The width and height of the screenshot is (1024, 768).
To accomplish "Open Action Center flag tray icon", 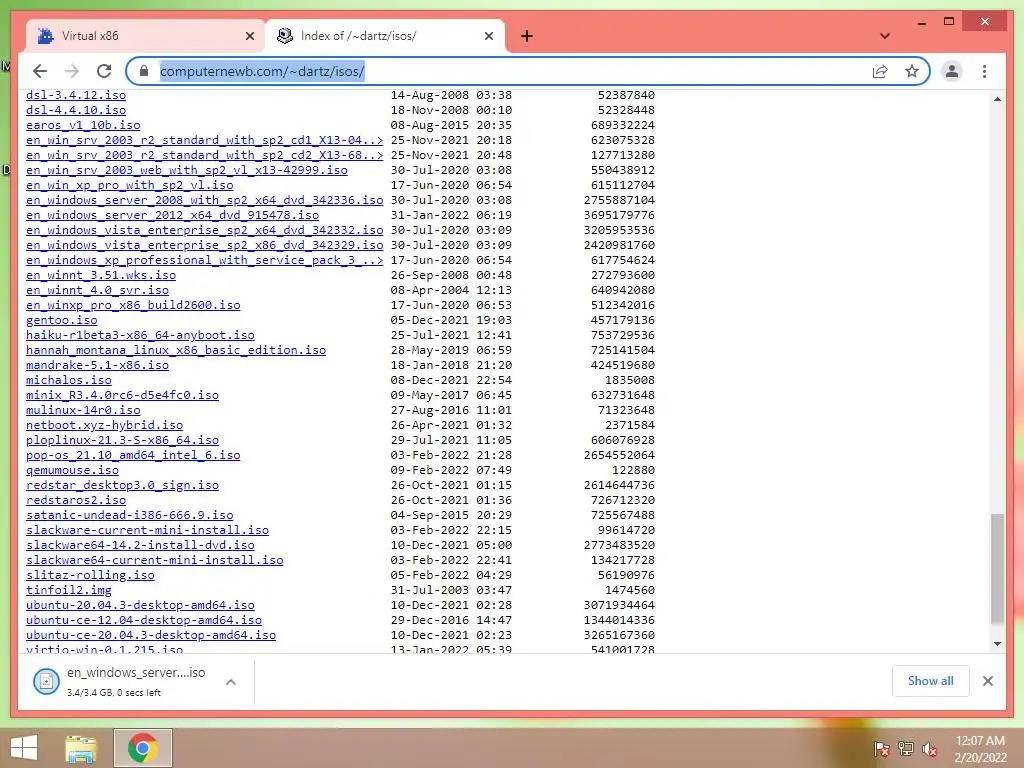I will [881, 748].
